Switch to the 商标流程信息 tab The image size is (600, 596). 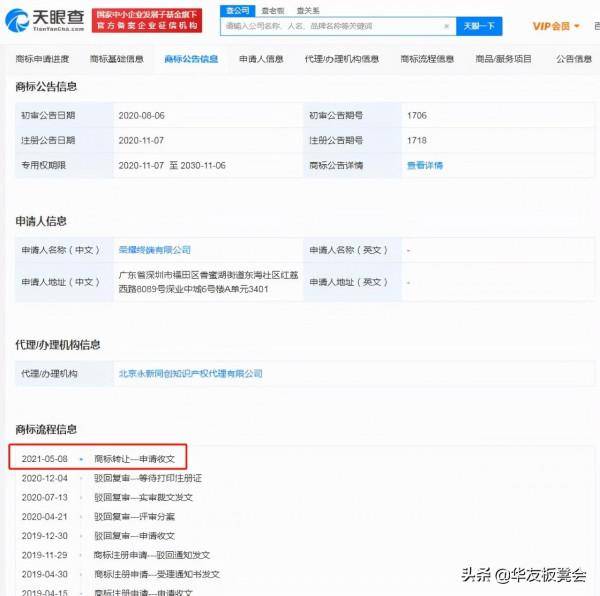click(427, 59)
